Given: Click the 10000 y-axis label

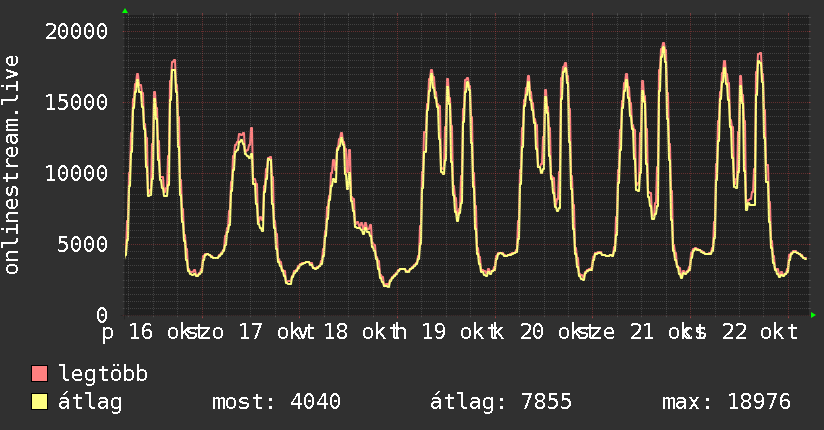Looking at the screenshot, I should coord(76,173).
